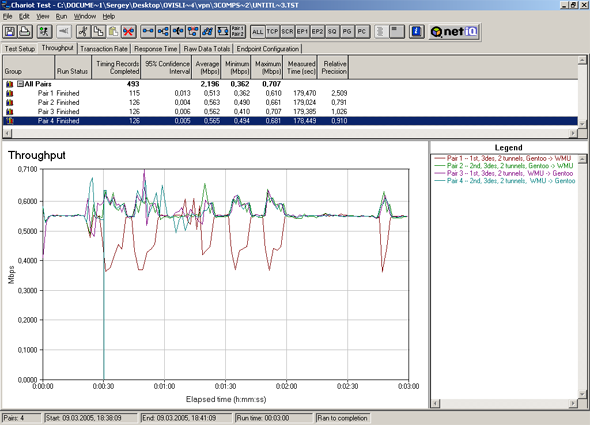Click the Minimum (Mbps) column header
590x425 pixels.
click(236, 67)
